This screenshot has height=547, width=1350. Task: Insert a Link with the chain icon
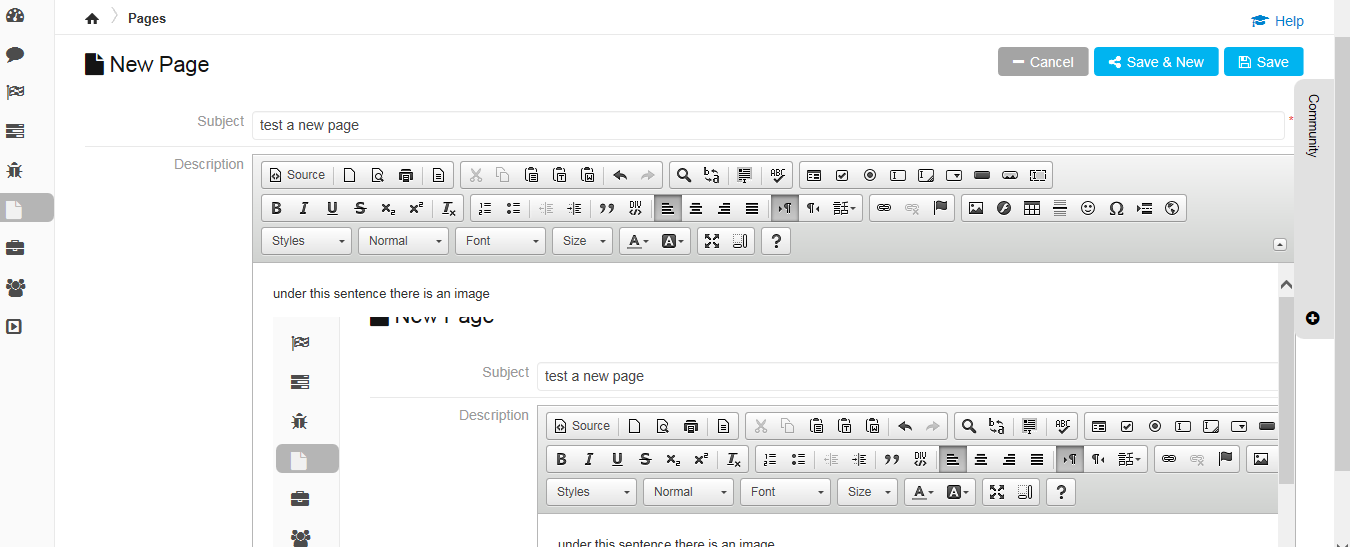(x=884, y=208)
